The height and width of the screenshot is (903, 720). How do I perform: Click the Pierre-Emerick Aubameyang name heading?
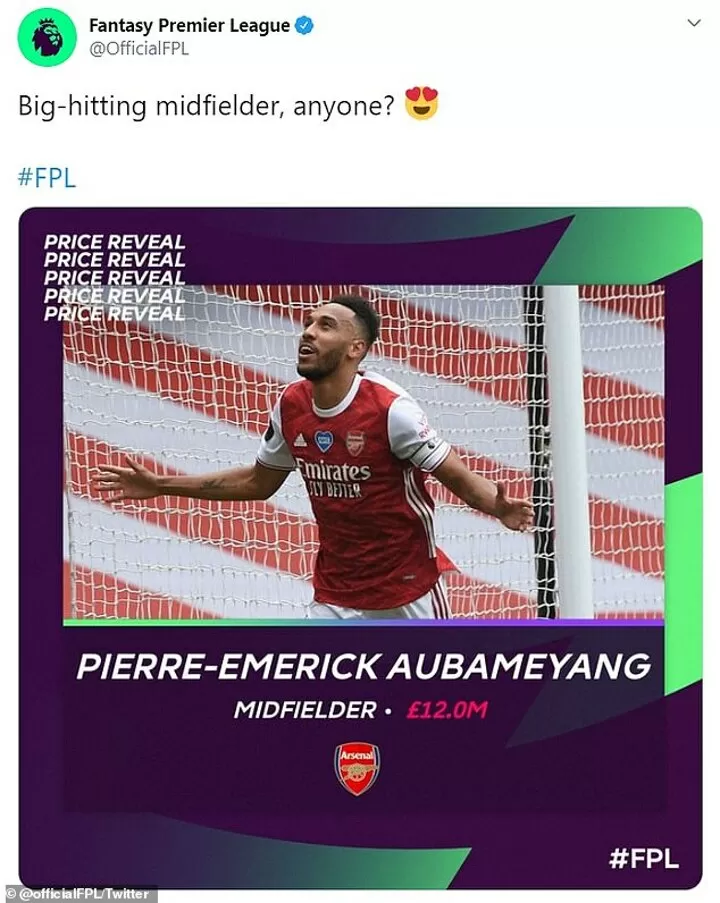tap(363, 666)
